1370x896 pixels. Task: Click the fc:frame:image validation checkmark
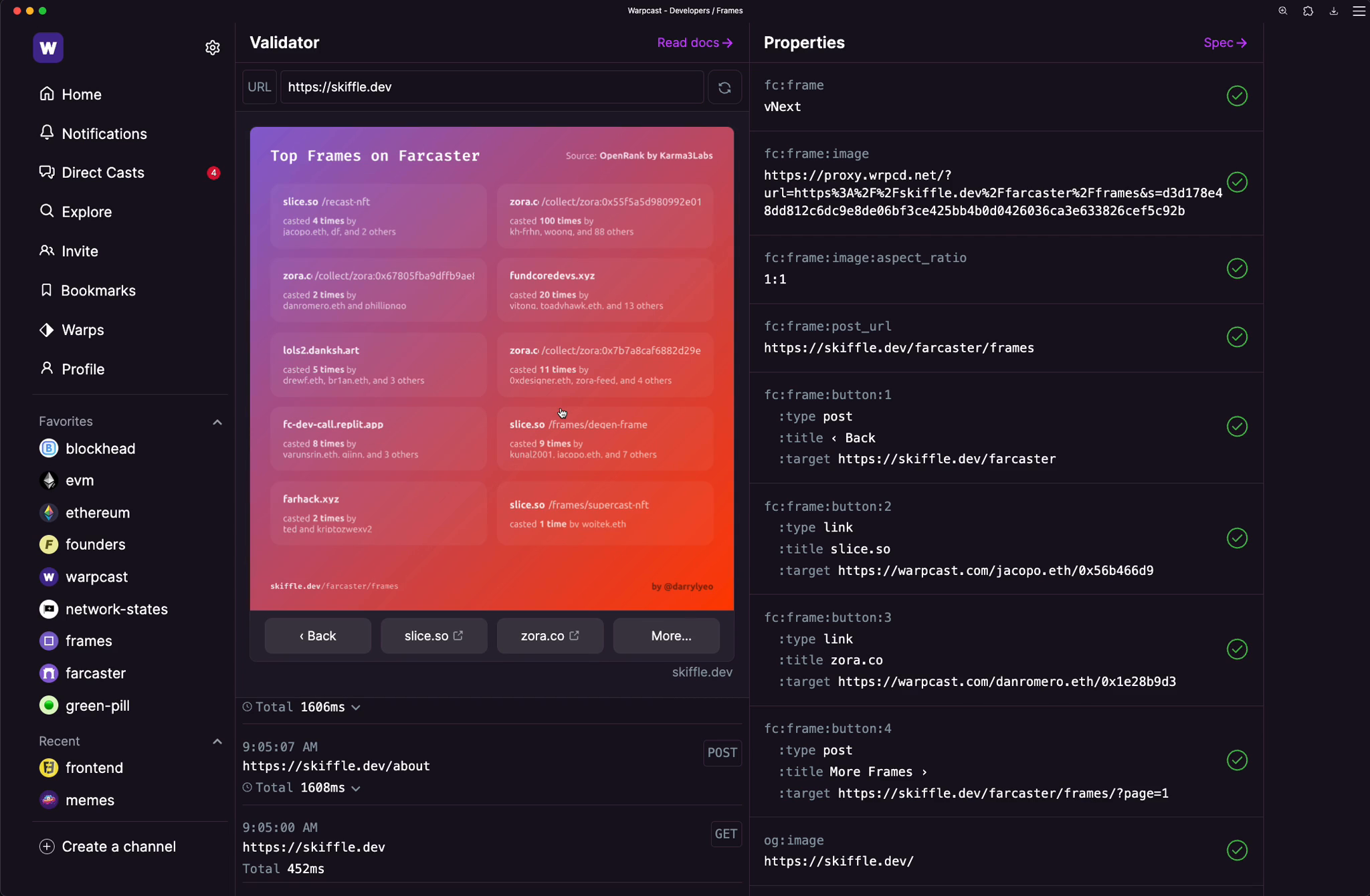(1237, 182)
